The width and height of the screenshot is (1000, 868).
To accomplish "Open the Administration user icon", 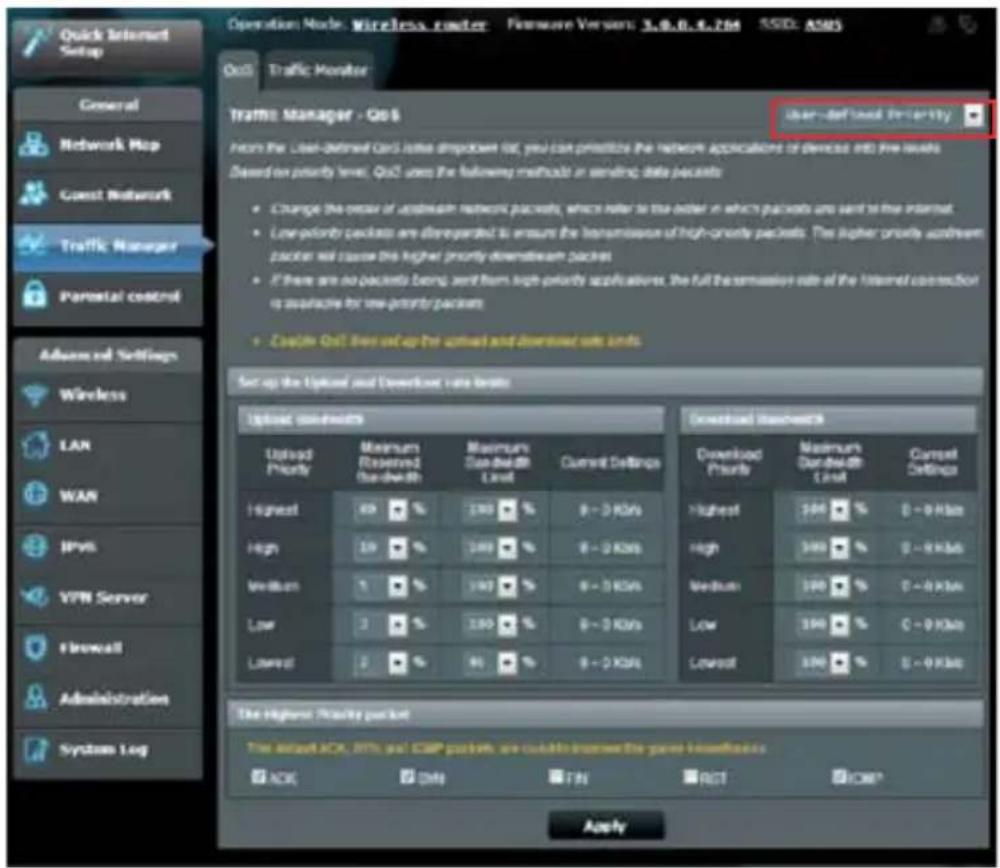I will pyautogui.click(x=35, y=698).
